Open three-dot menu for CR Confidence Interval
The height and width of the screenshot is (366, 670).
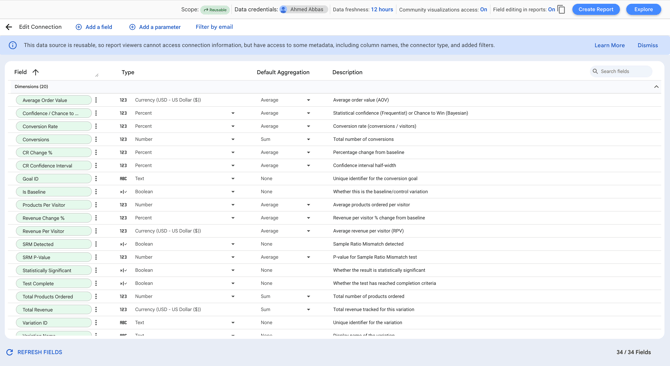point(96,166)
